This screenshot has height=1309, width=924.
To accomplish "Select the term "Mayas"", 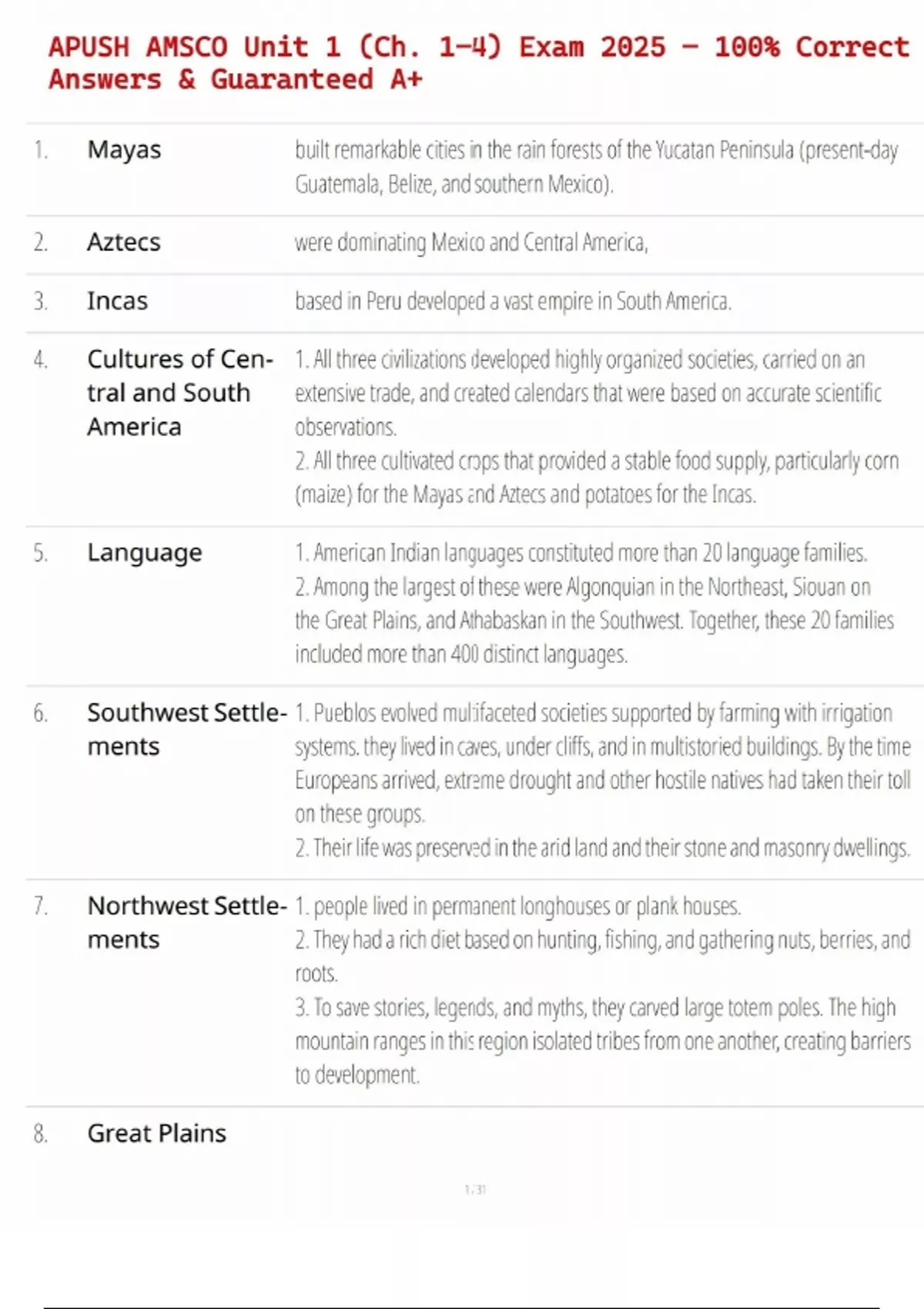I will point(124,149).
